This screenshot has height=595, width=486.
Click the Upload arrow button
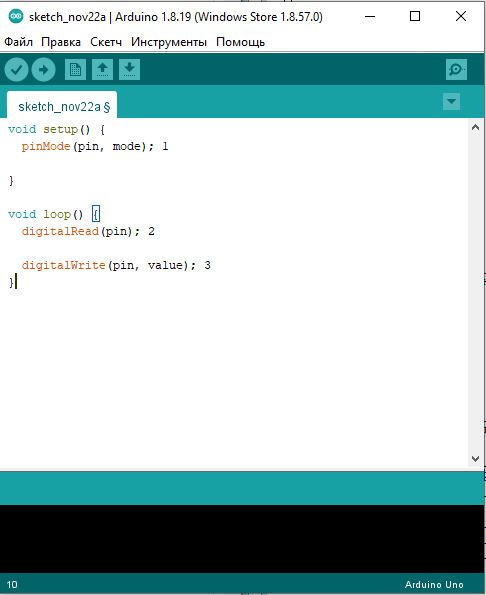43,69
